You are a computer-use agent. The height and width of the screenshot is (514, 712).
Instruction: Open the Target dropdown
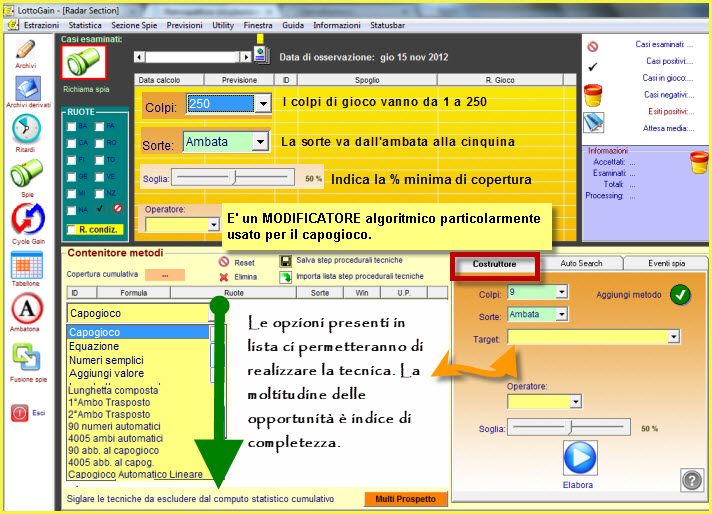coord(674,336)
